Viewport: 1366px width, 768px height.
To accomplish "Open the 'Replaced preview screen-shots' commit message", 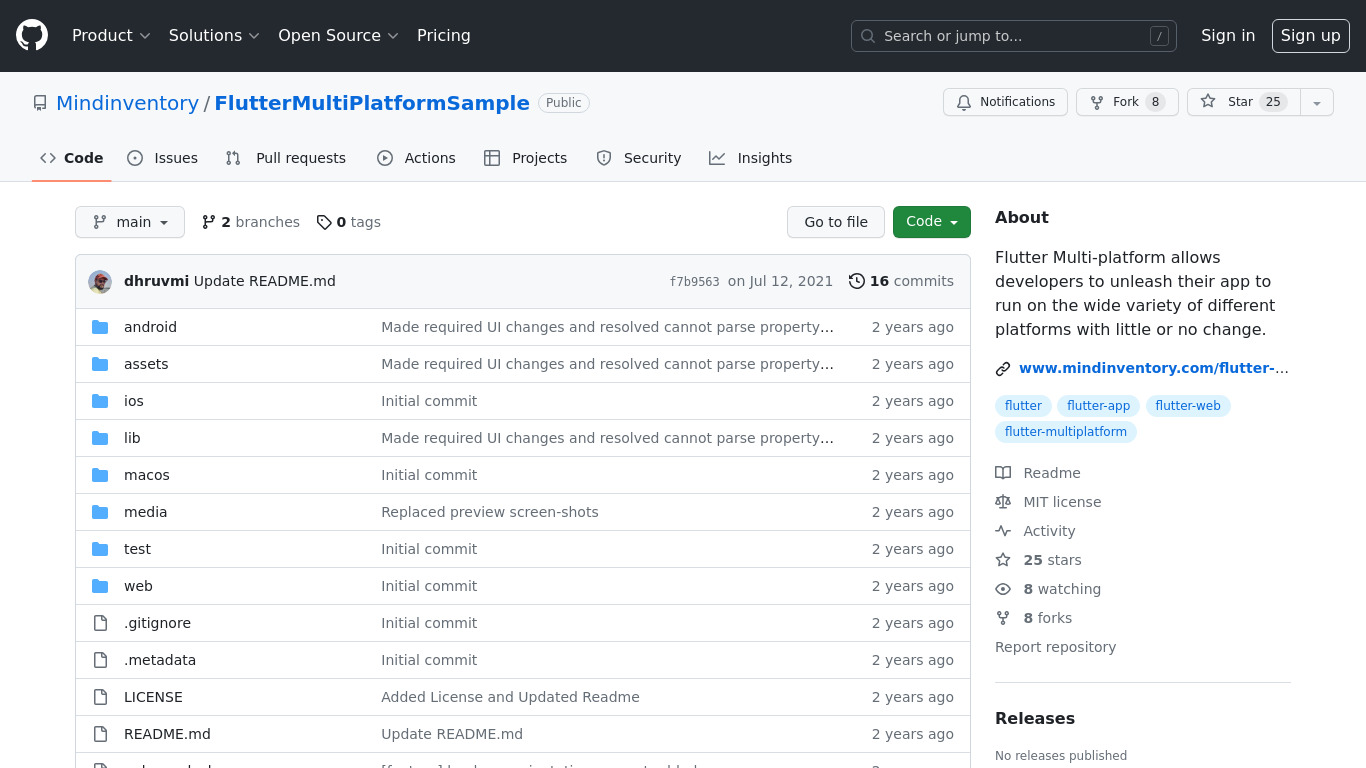I will click(x=490, y=512).
